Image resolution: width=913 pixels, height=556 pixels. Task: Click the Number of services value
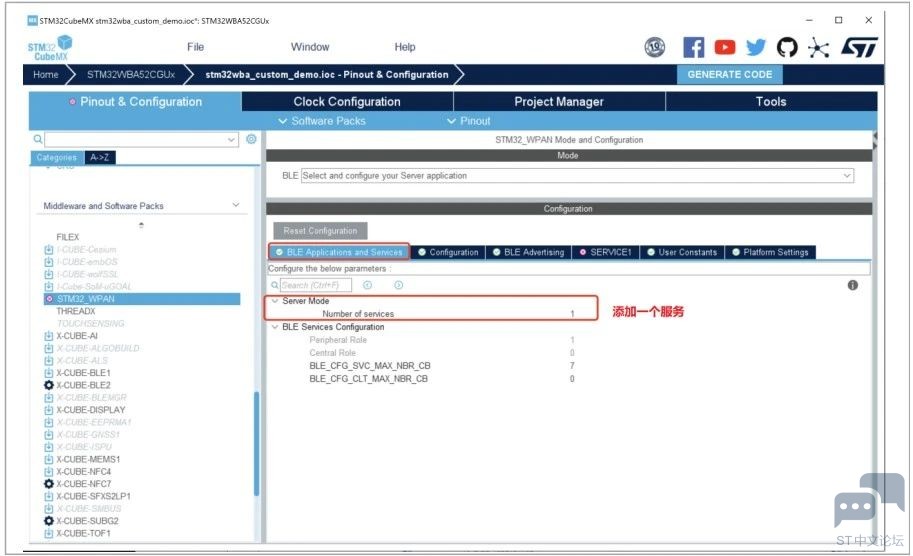click(572, 314)
